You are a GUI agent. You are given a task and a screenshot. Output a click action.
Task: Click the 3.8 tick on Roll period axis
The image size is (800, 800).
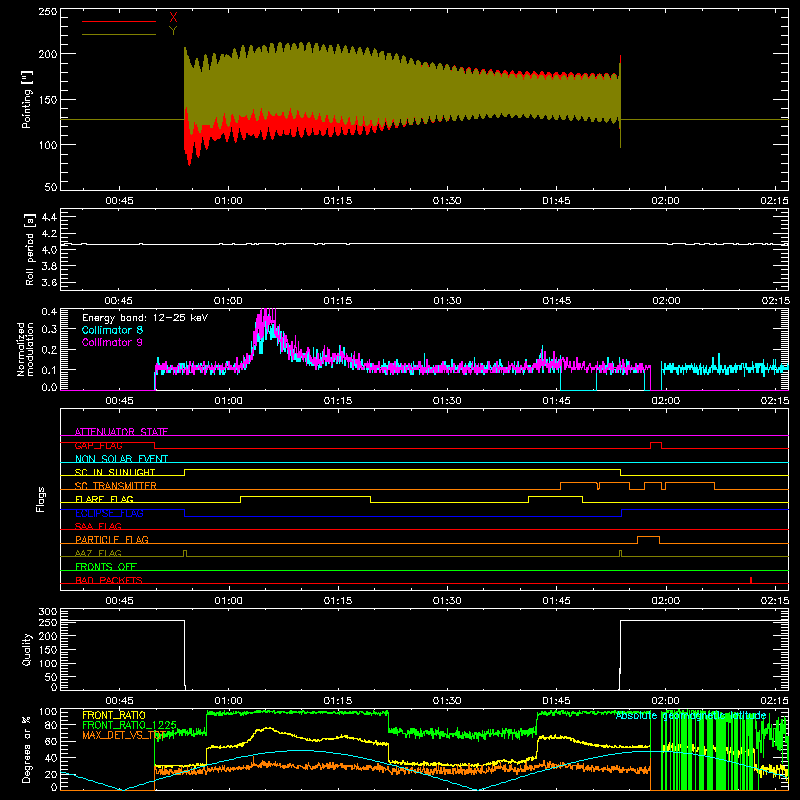(x=49, y=266)
